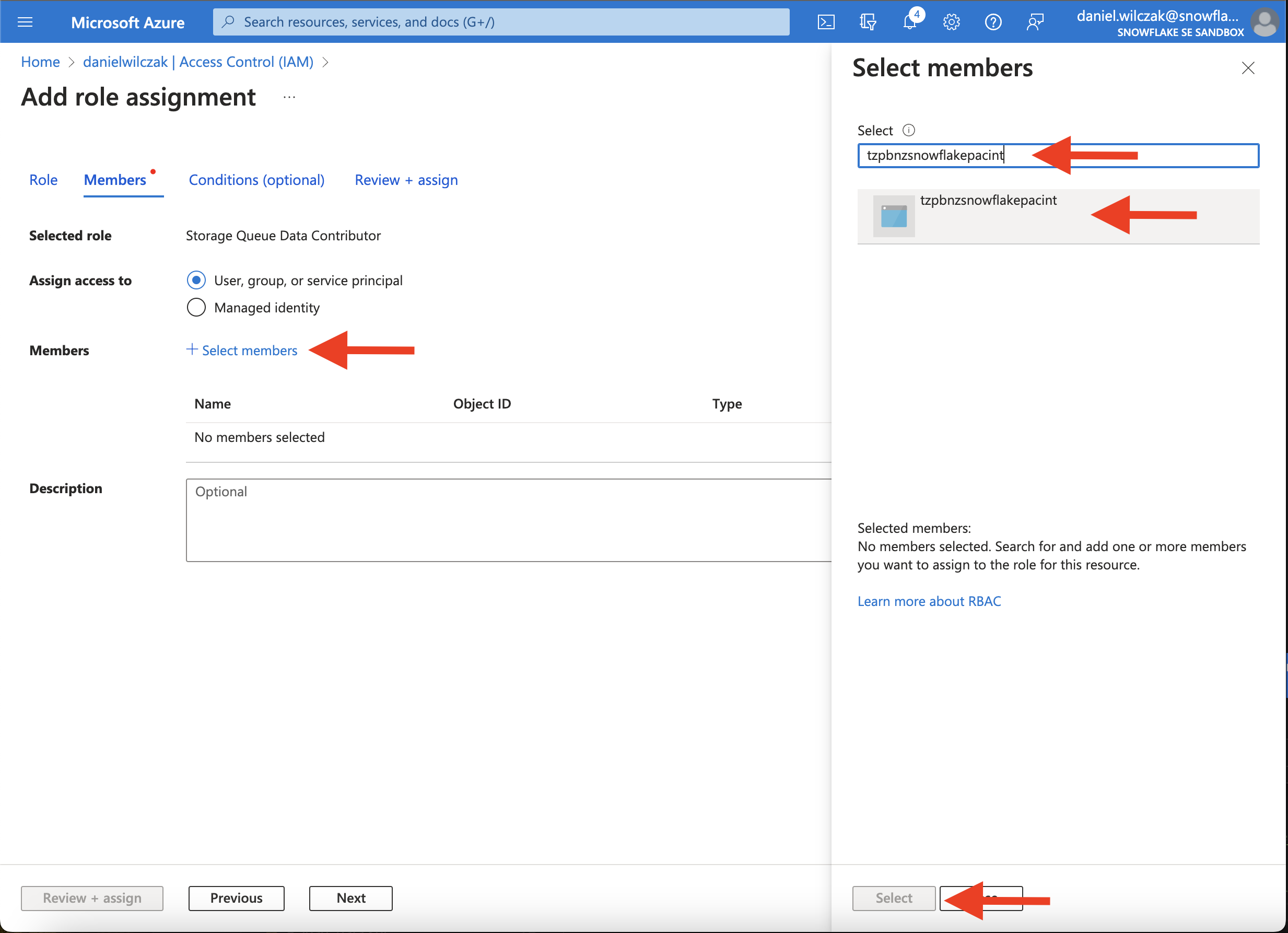
Task: Click the Name column header
Action: tap(213, 404)
